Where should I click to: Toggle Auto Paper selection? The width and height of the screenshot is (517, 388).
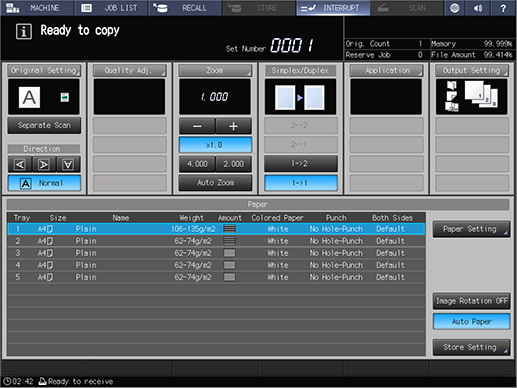[471, 322]
